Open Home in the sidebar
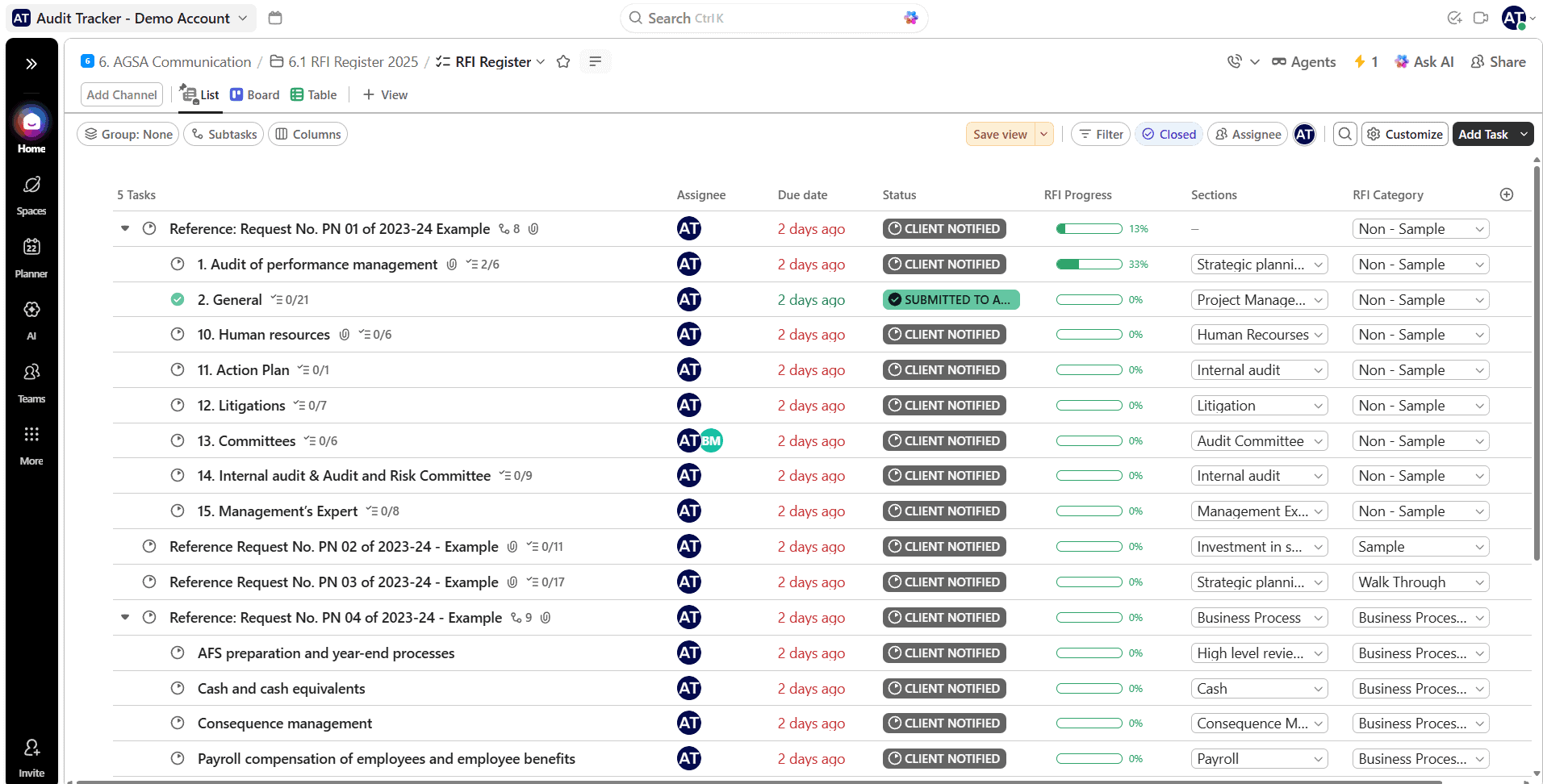This screenshot has width=1543, height=784. tap(31, 129)
